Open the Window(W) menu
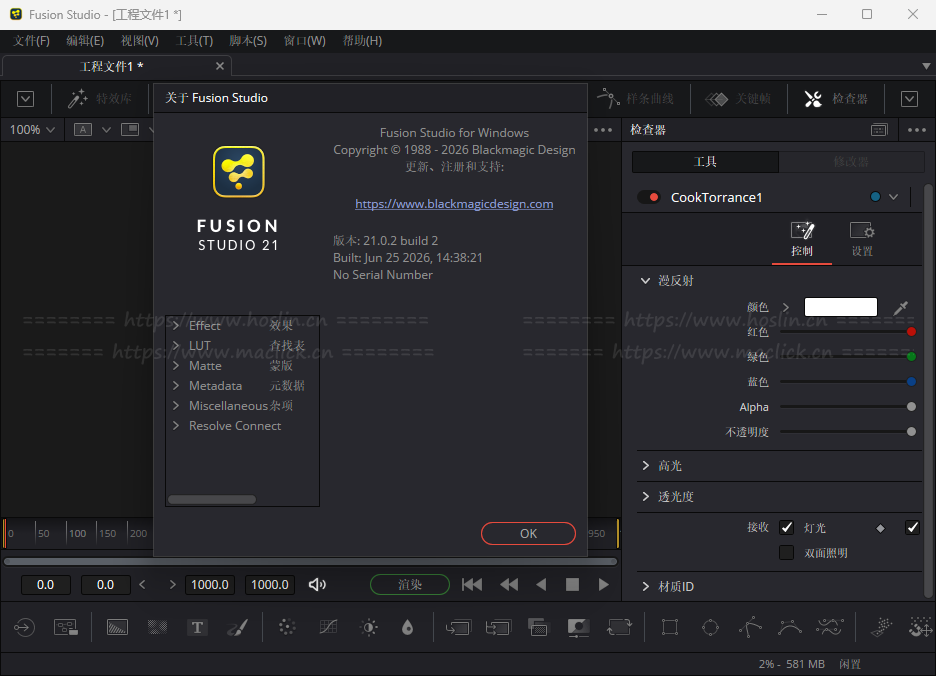 [x=304, y=41]
